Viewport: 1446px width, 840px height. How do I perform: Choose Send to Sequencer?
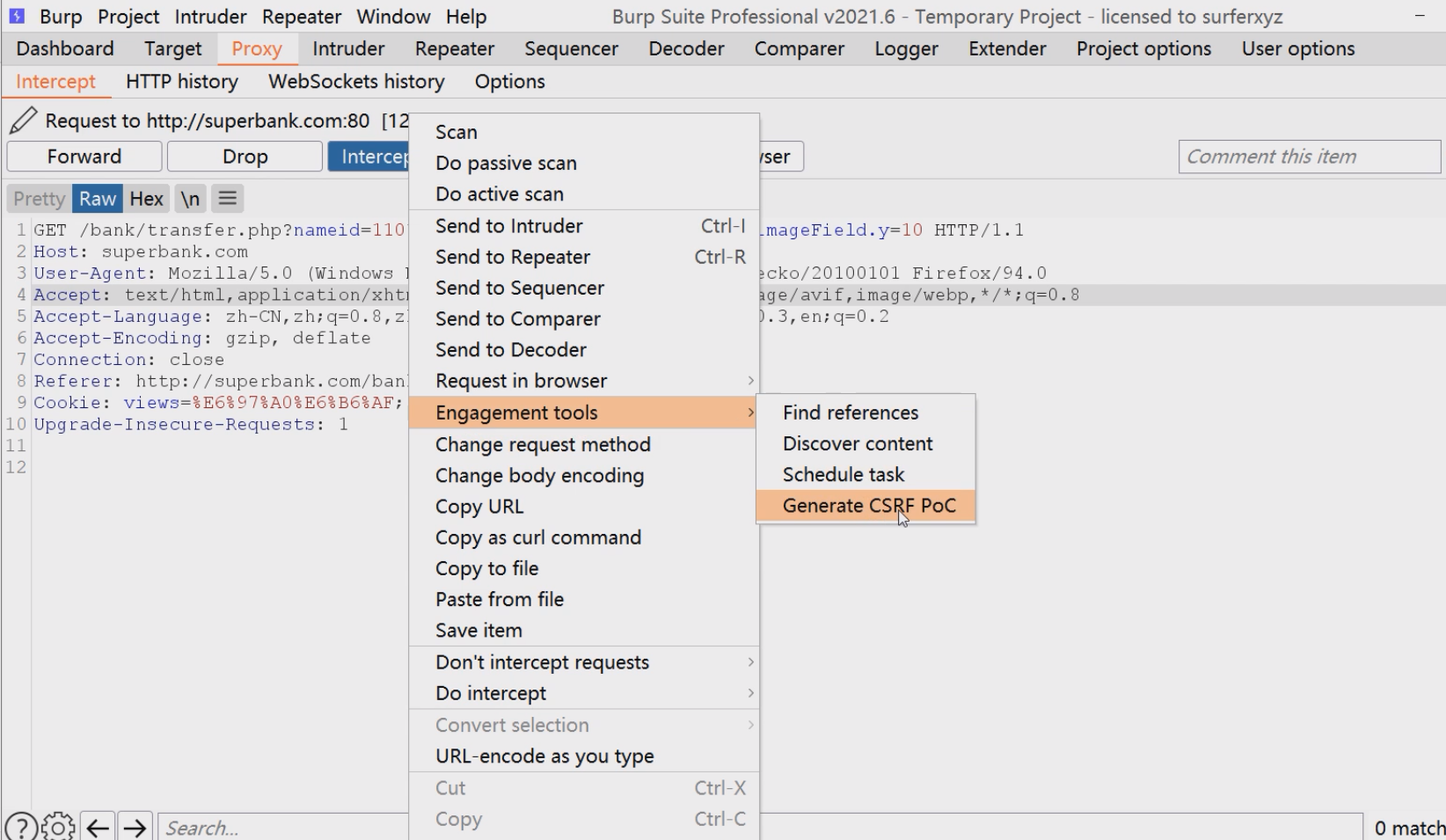coord(584,288)
